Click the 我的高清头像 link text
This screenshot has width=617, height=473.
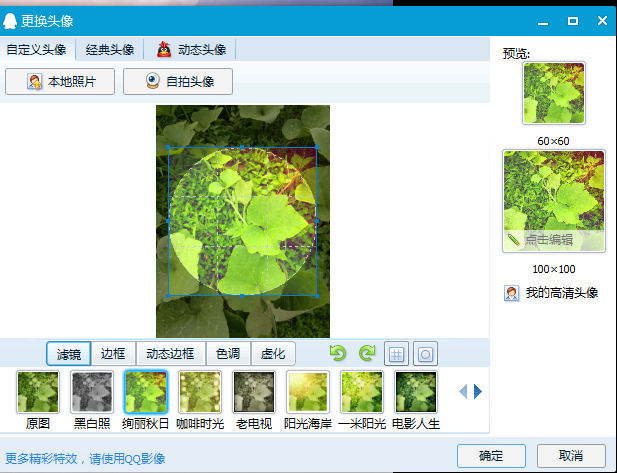click(562, 293)
